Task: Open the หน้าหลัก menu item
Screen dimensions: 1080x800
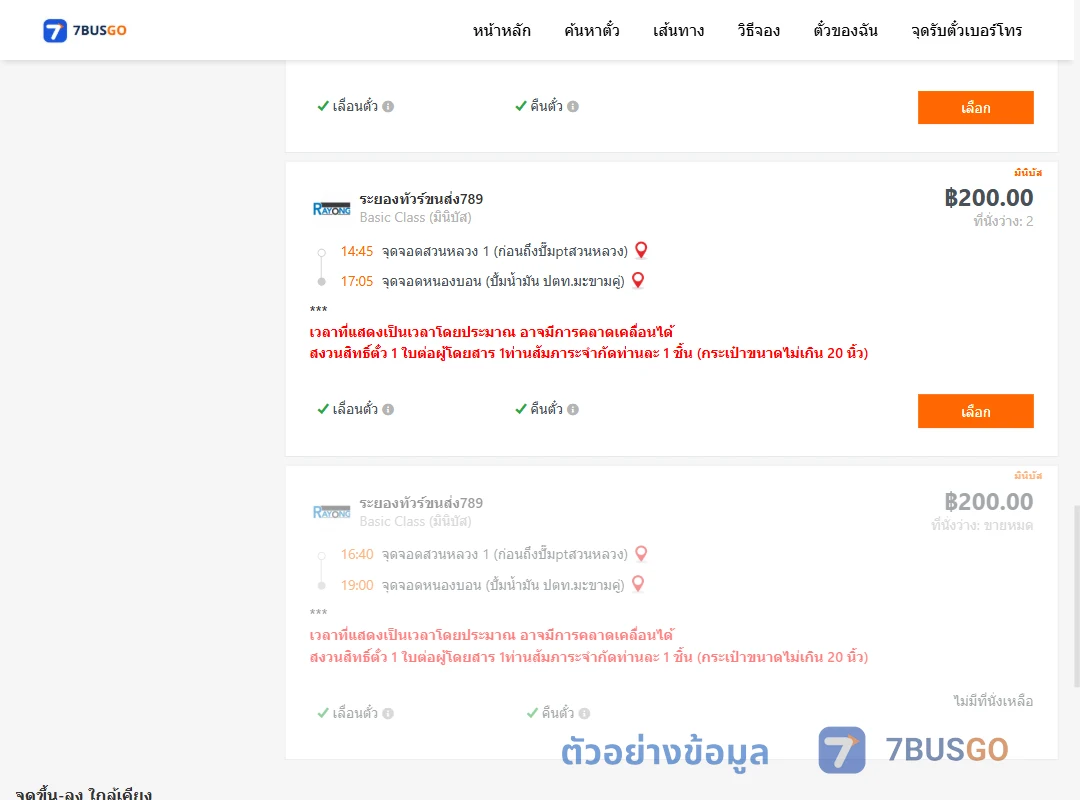Action: (x=501, y=30)
